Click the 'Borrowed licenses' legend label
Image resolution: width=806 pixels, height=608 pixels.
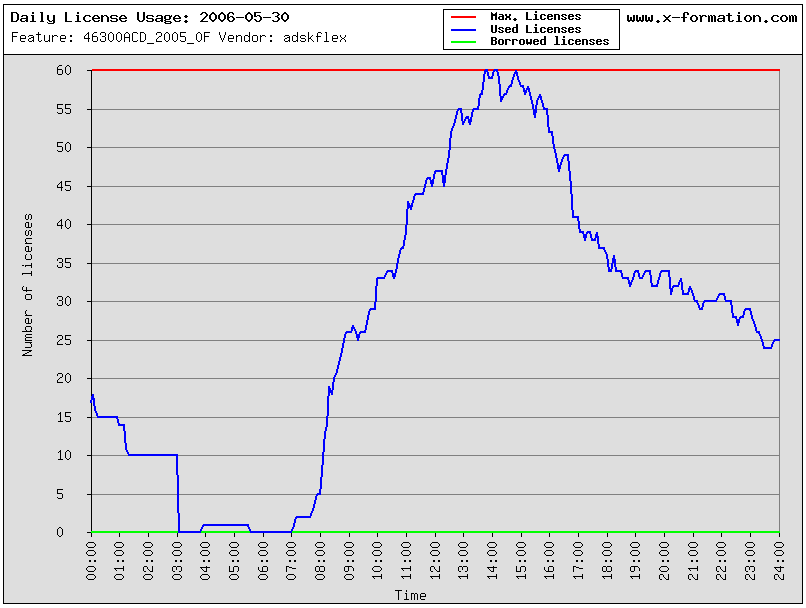click(x=549, y=41)
